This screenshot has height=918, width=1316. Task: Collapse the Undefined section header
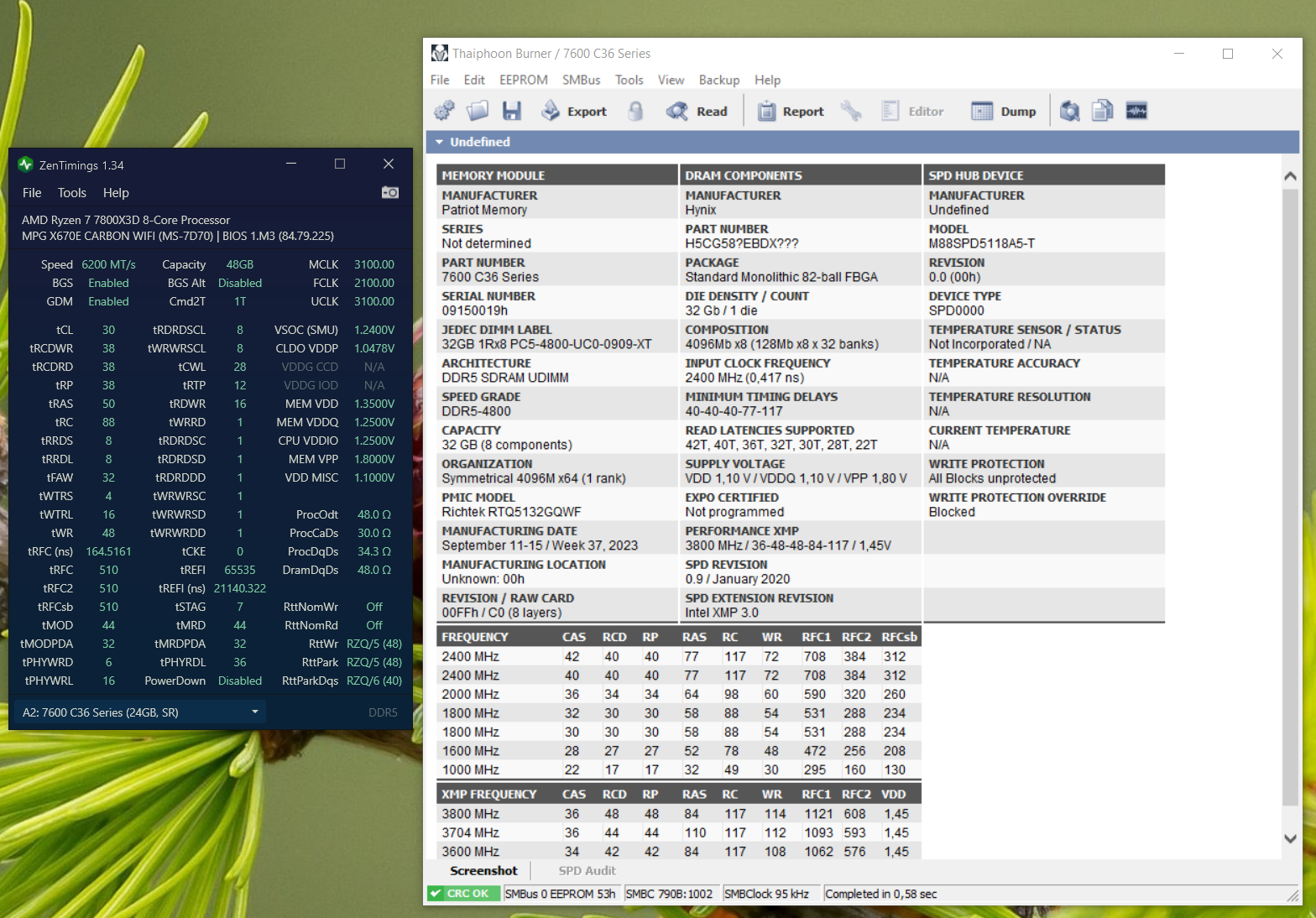[439, 142]
